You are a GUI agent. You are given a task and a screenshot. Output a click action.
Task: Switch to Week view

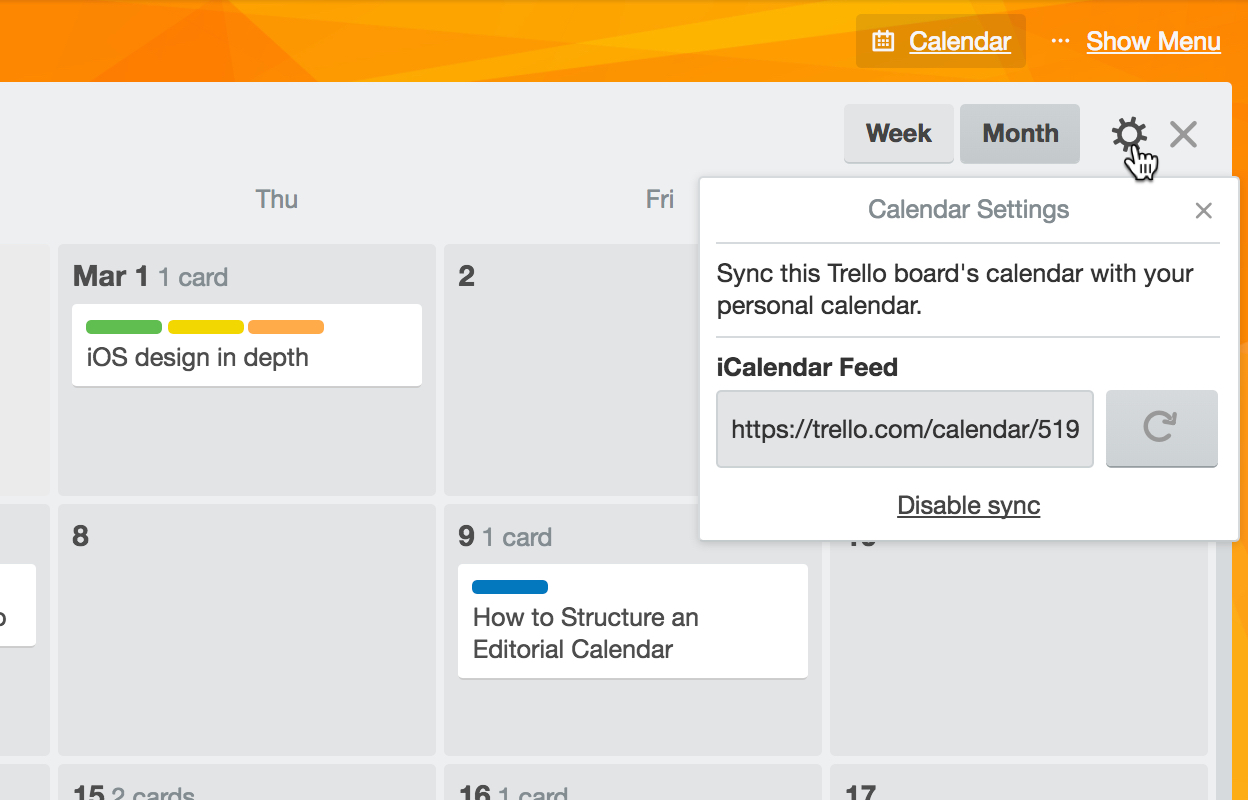[898, 133]
